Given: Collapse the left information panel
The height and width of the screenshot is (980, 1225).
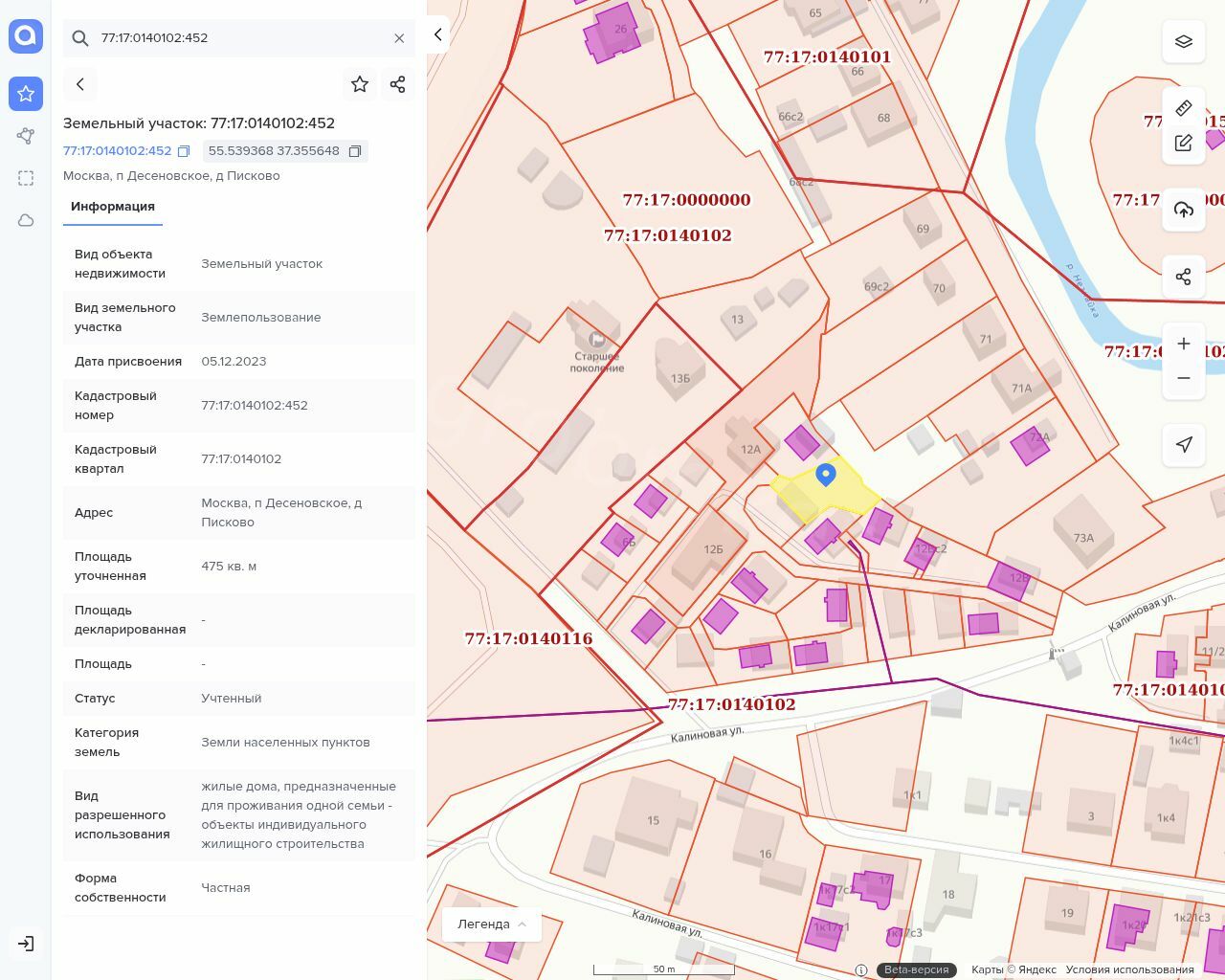Looking at the screenshot, I should pos(438,34).
